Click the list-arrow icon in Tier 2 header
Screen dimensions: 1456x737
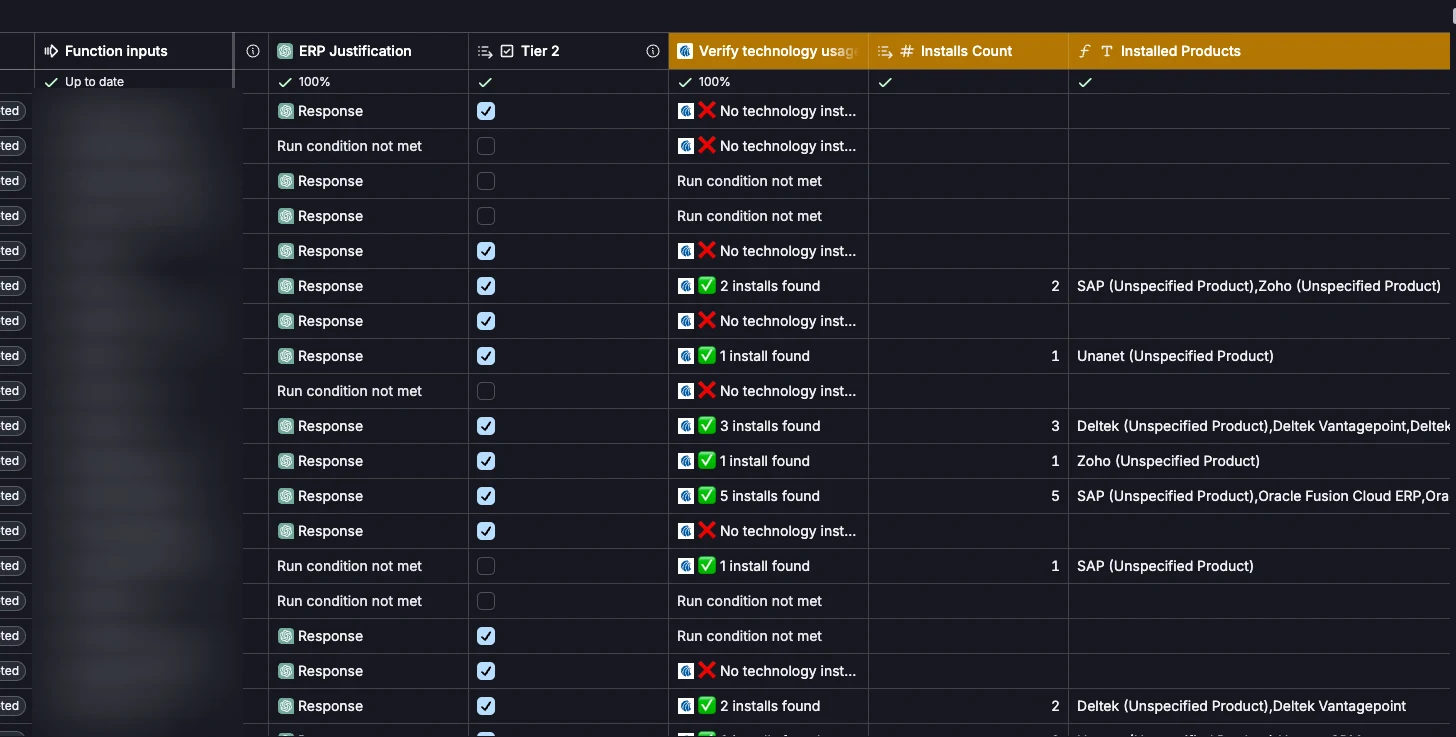point(485,51)
